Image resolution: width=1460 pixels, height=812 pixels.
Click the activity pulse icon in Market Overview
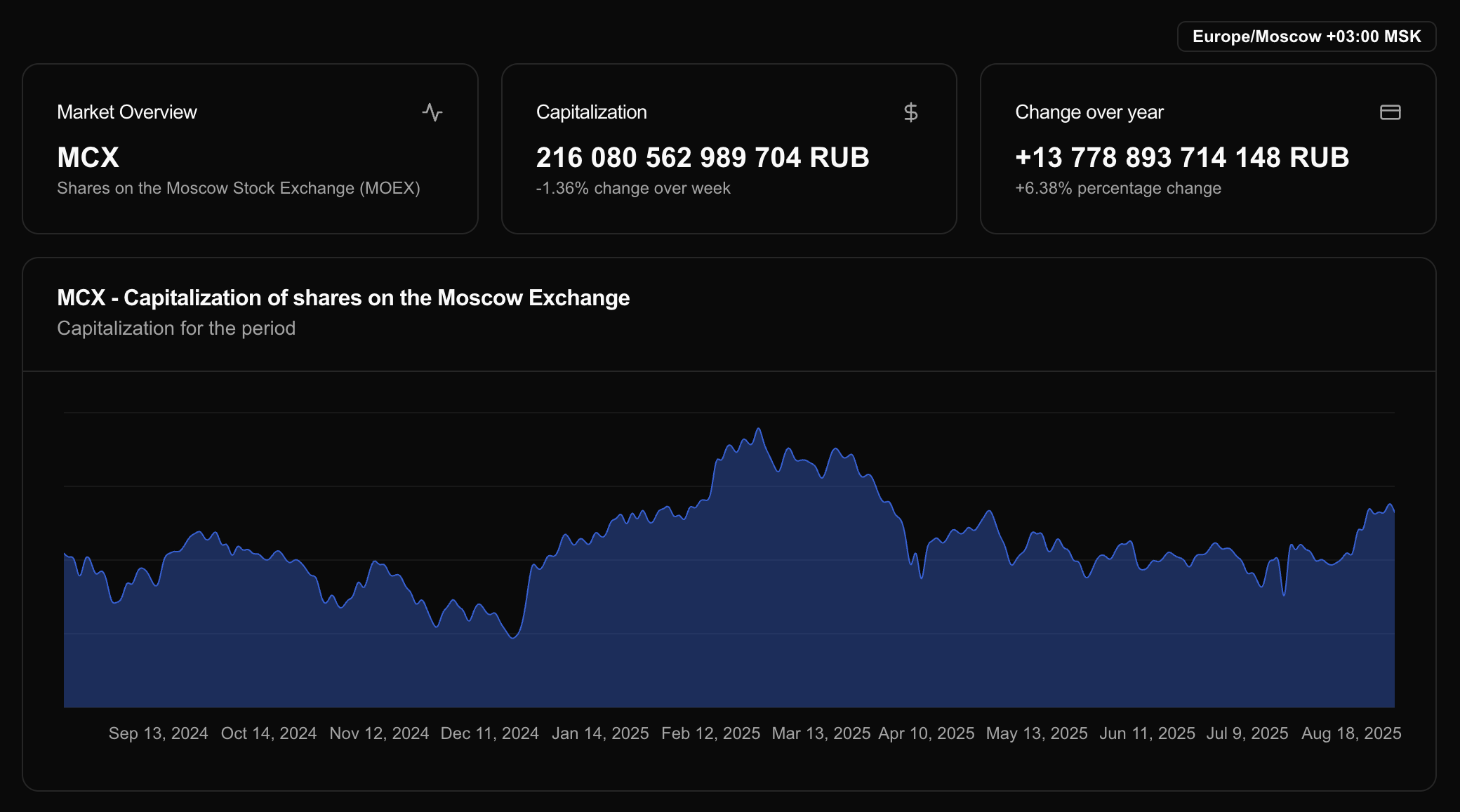coord(432,112)
